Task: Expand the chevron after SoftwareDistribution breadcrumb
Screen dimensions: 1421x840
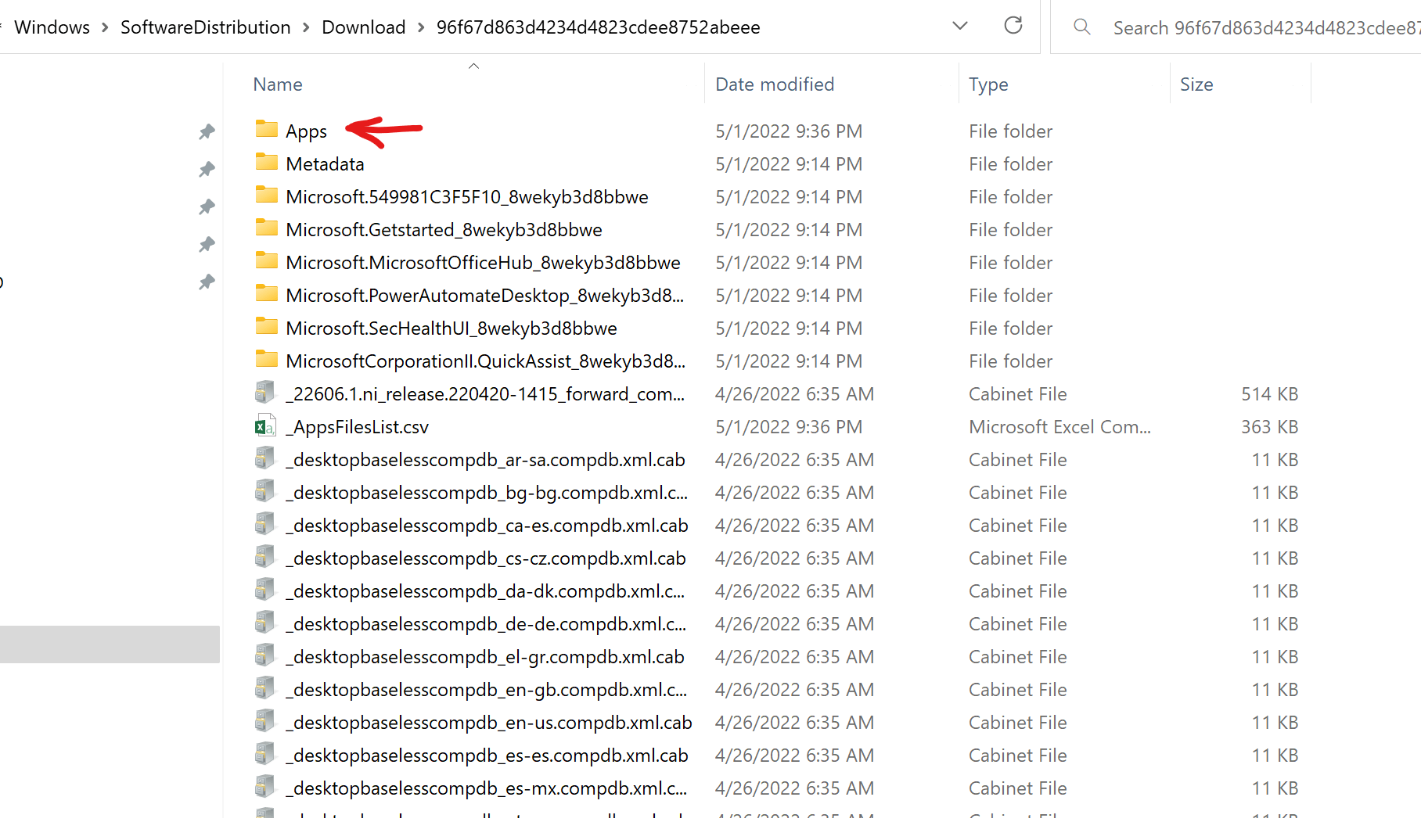Action: coord(306,27)
